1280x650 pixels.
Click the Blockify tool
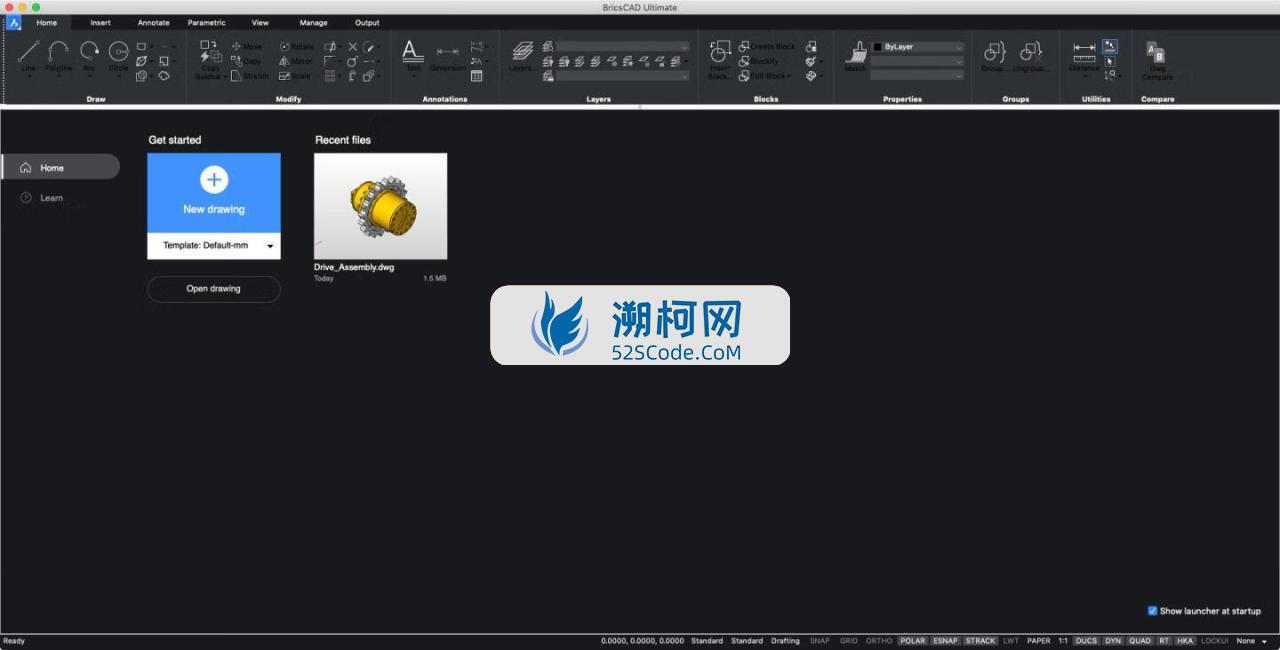click(x=759, y=61)
